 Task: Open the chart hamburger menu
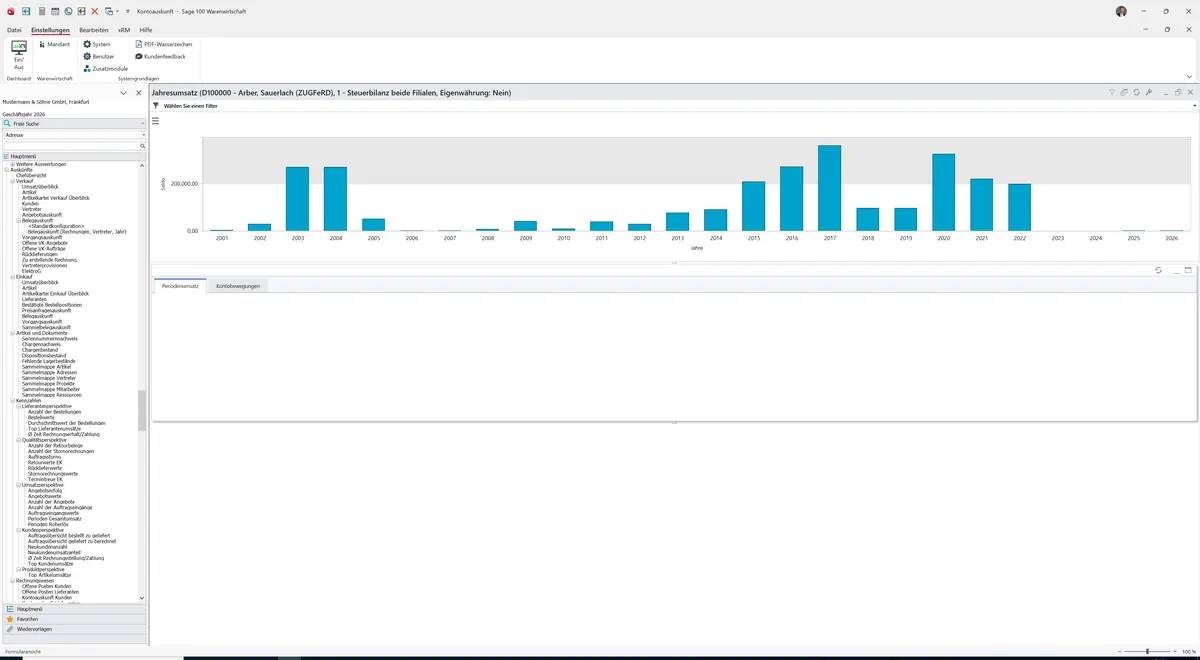(x=156, y=121)
